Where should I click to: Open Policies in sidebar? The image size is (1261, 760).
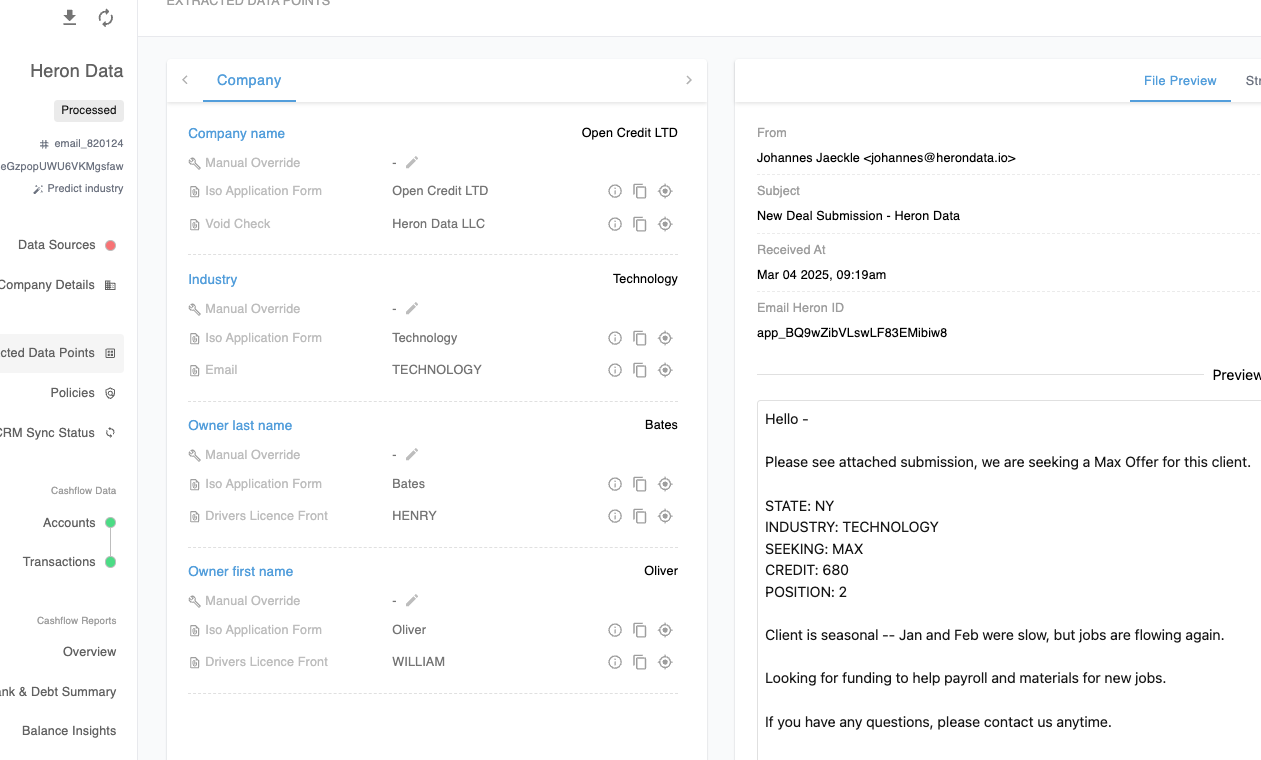pyautogui.click(x=83, y=393)
